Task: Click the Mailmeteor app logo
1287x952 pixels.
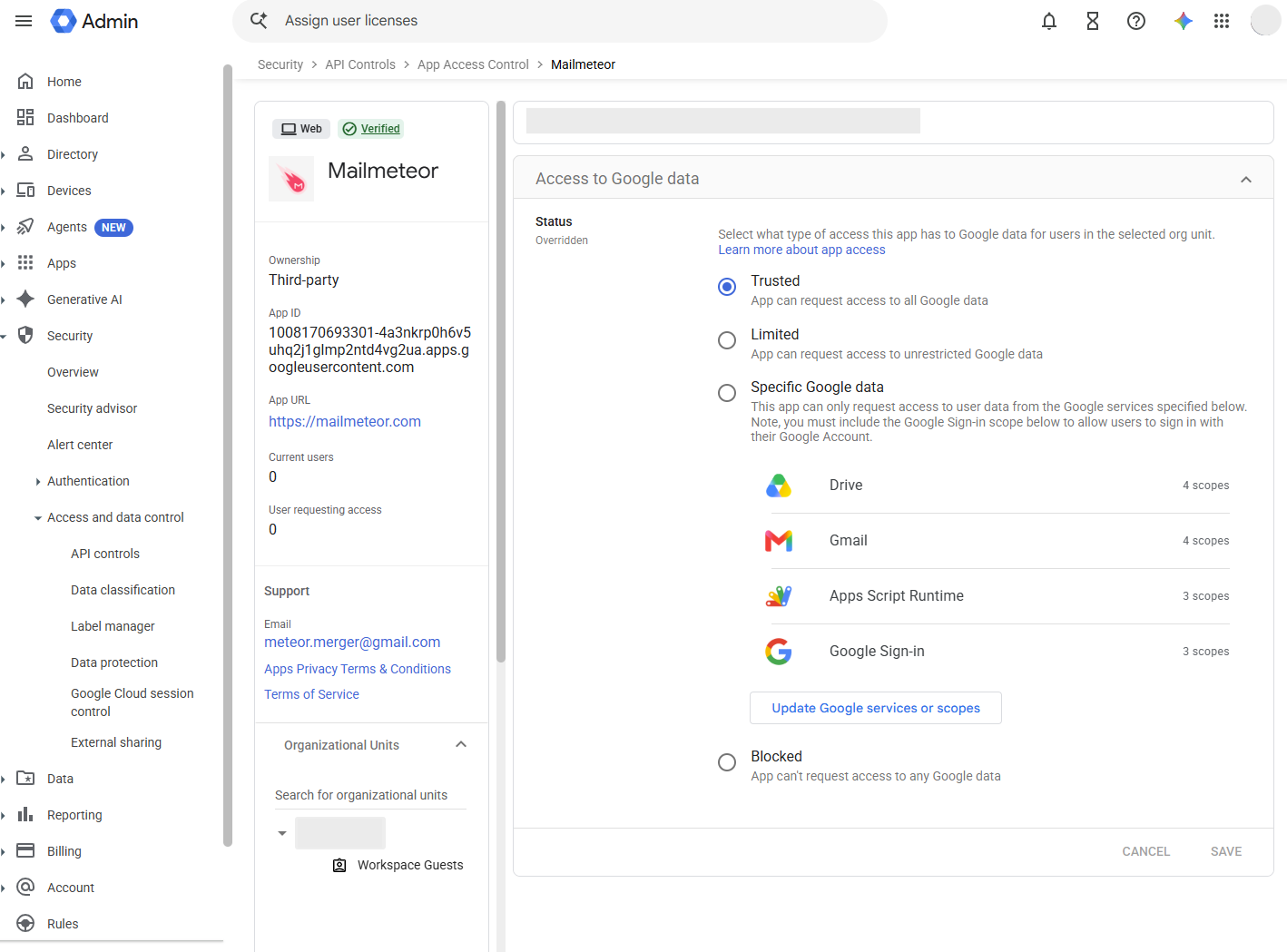Action: pyautogui.click(x=291, y=179)
